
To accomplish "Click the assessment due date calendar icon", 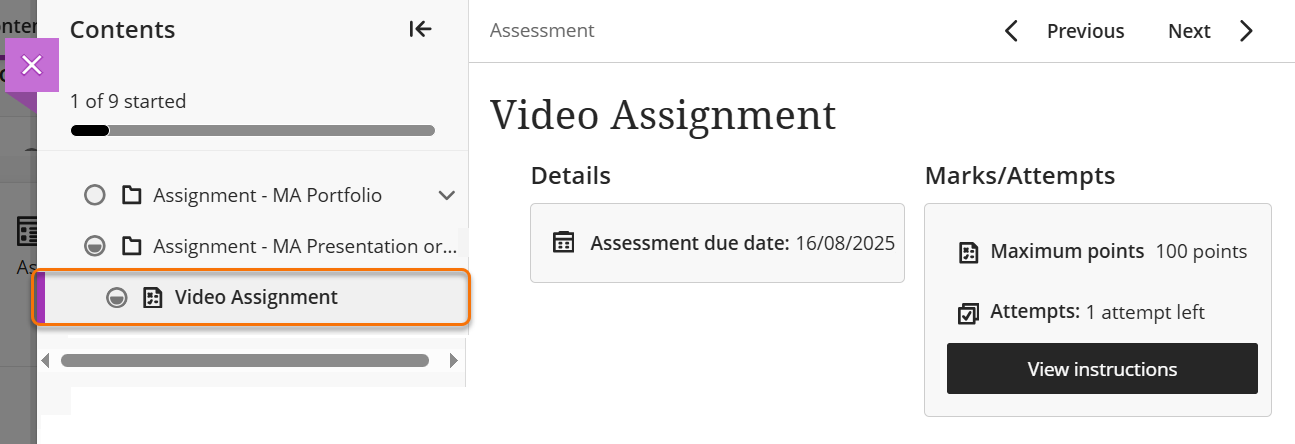I will click(x=564, y=243).
